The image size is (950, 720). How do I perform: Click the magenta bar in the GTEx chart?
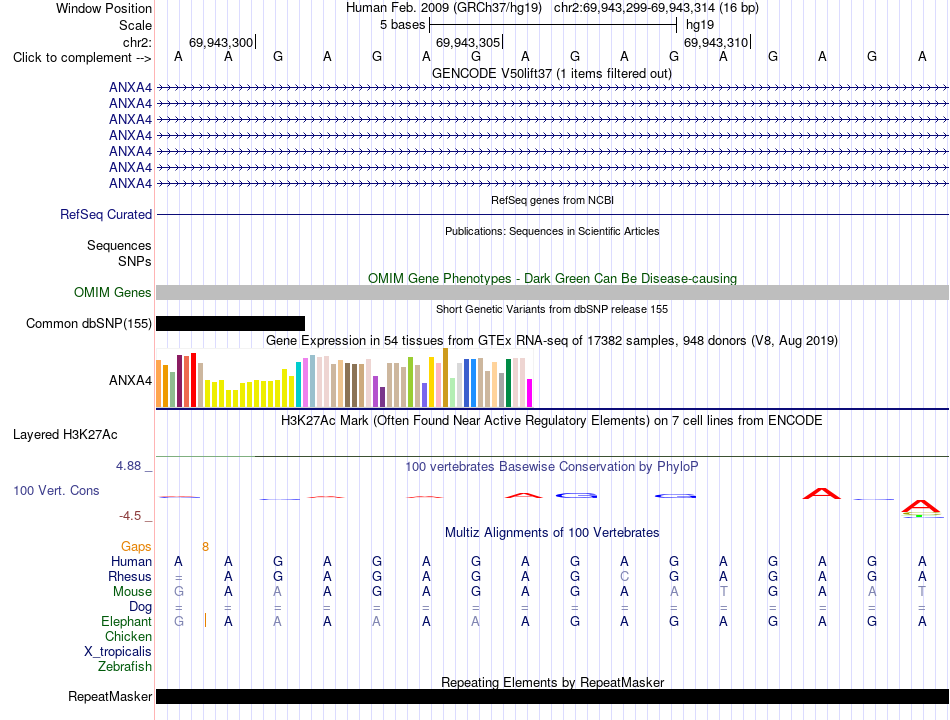(x=530, y=393)
